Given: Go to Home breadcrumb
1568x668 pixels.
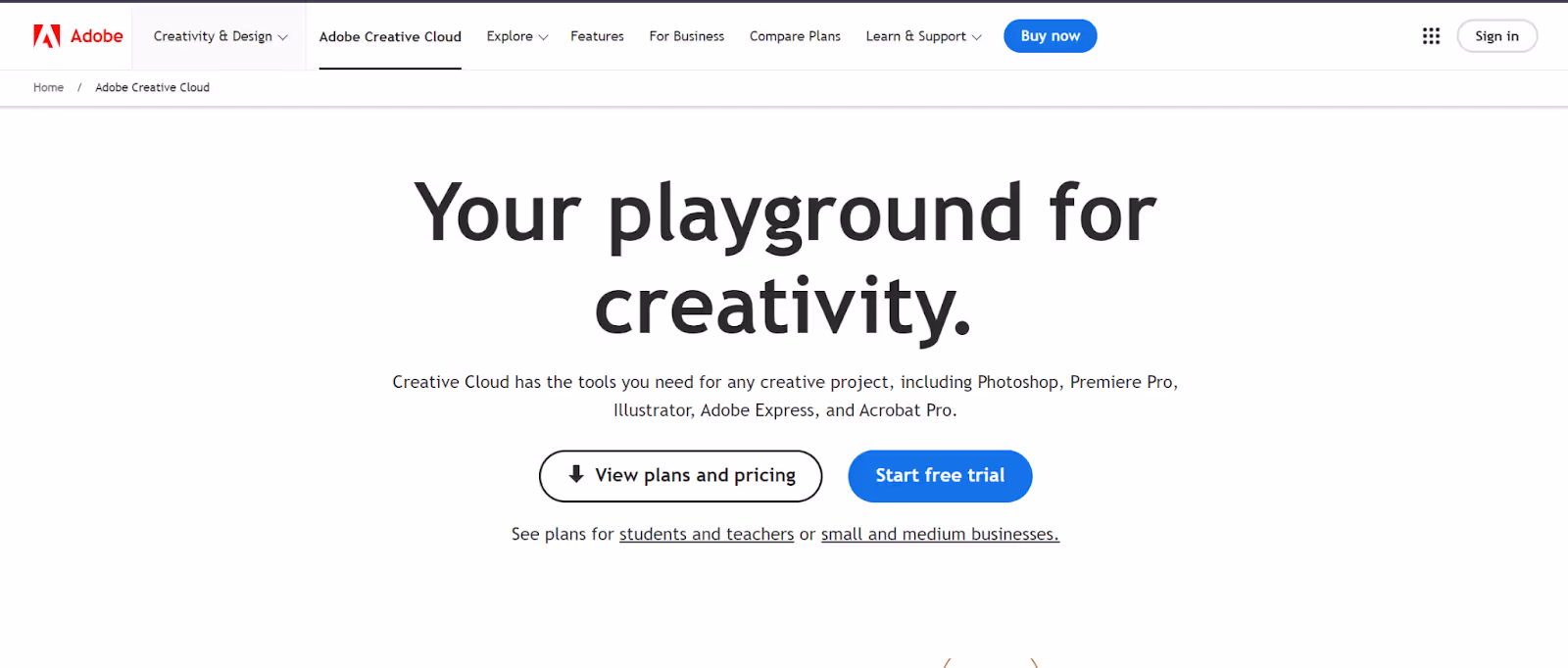Looking at the screenshot, I should 48,87.
